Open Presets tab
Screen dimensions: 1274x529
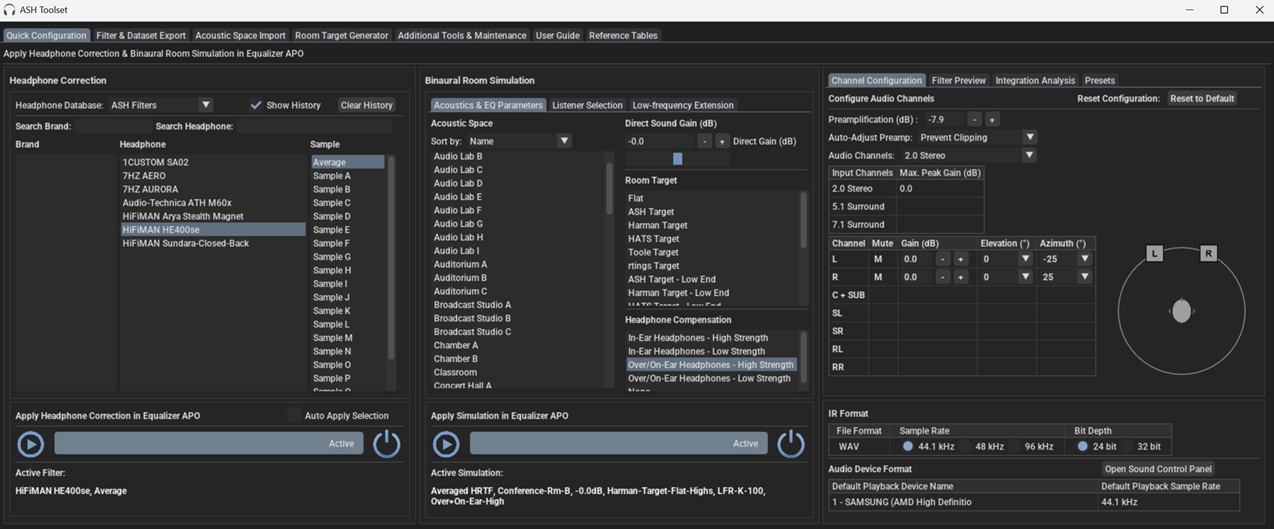coord(1099,80)
